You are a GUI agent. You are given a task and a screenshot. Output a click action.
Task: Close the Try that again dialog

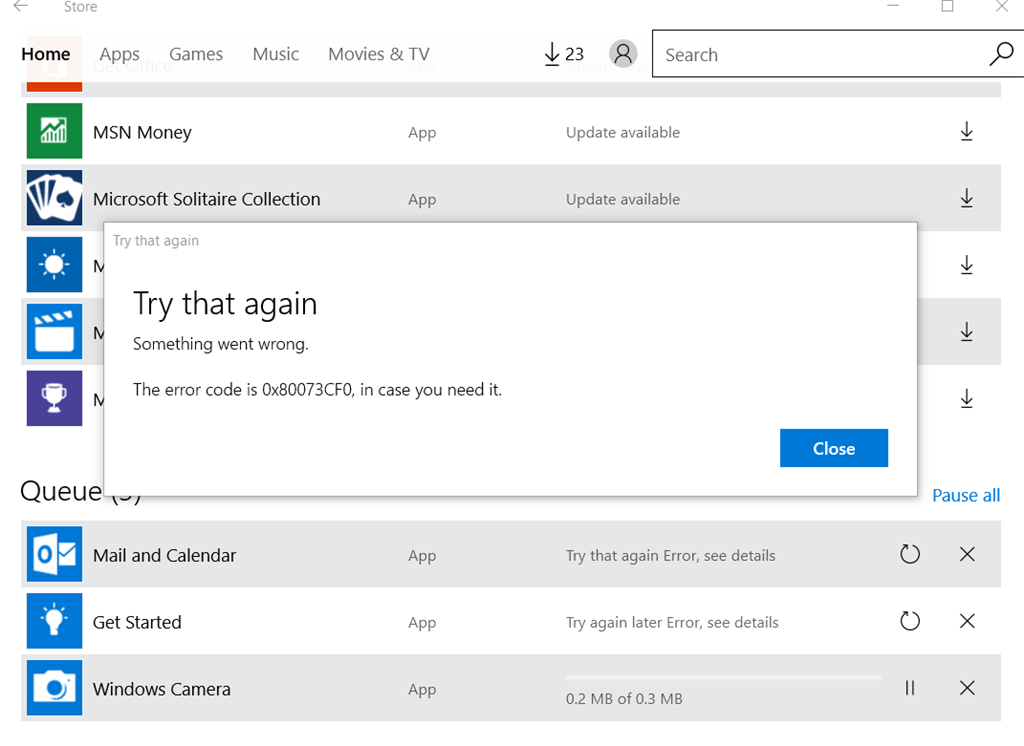coord(834,448)
